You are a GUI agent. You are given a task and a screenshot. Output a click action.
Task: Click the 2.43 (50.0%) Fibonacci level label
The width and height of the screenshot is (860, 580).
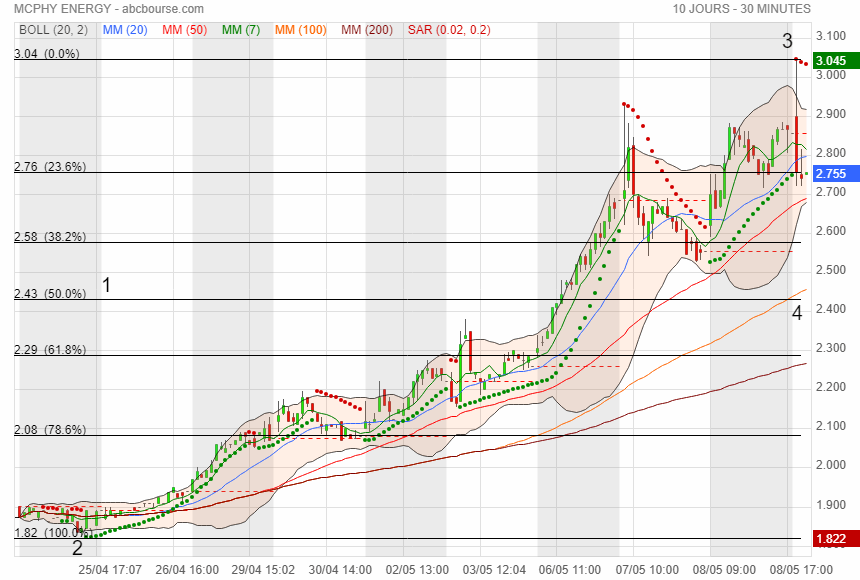point(50,294)
